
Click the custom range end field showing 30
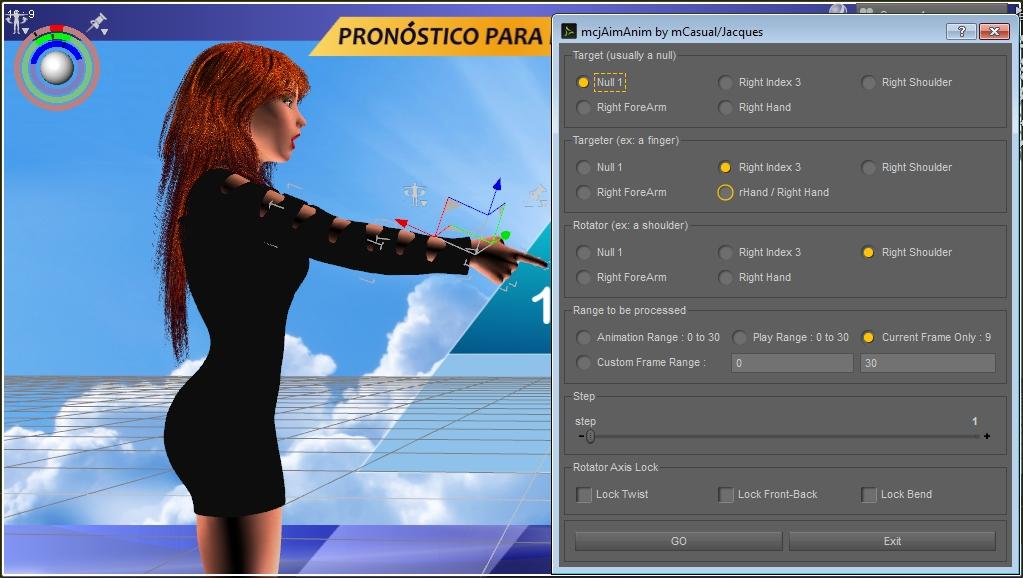(928, 363)
